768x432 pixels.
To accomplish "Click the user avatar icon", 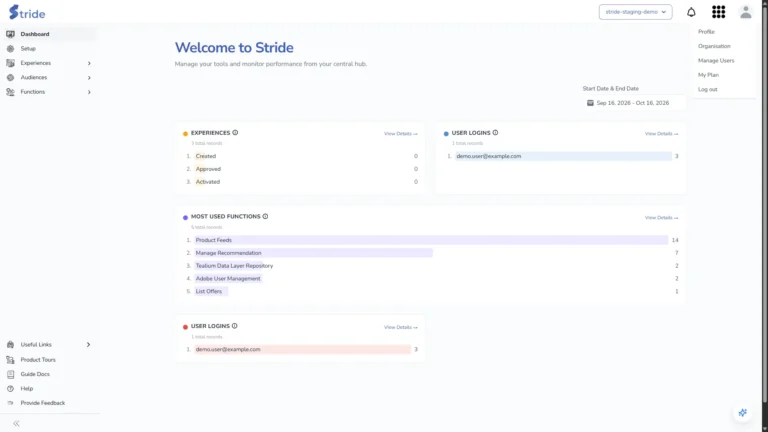I will pyautogui.click(x=745, y=12).
